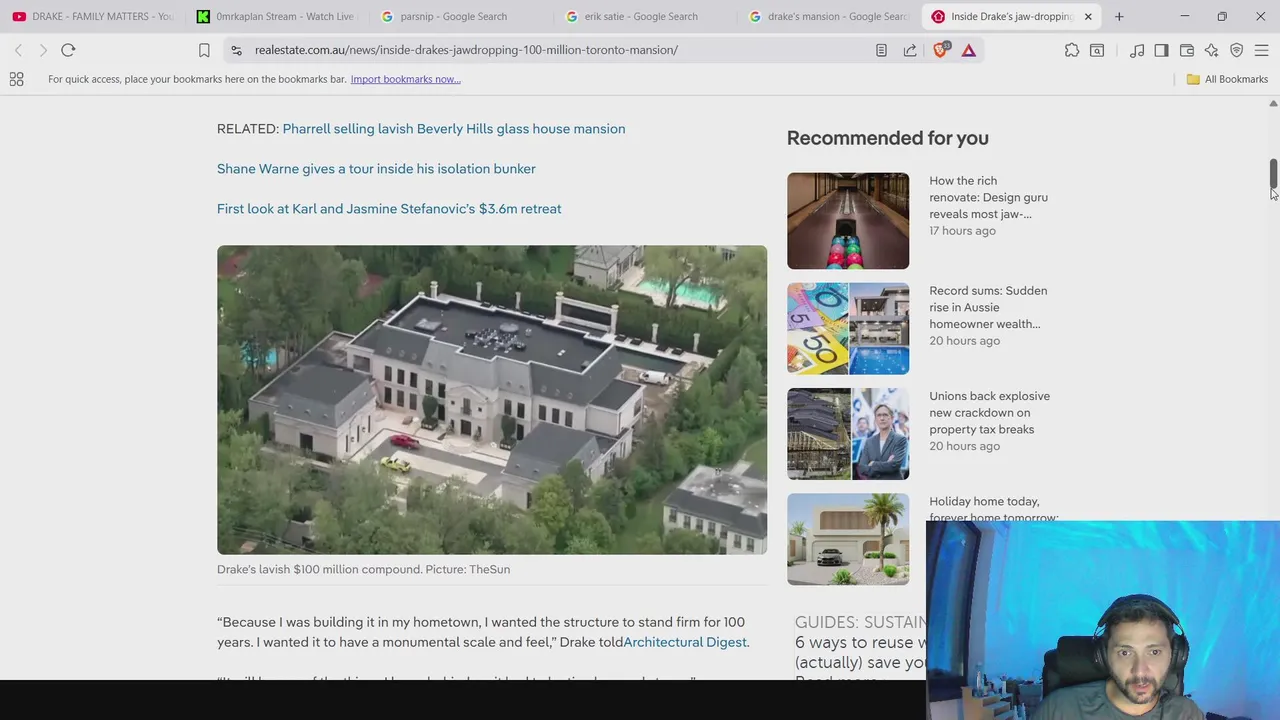Viewport: 1280px width, 720px height.
Task: Switch to erik satie Google Search tab
Action: point(644,16)
